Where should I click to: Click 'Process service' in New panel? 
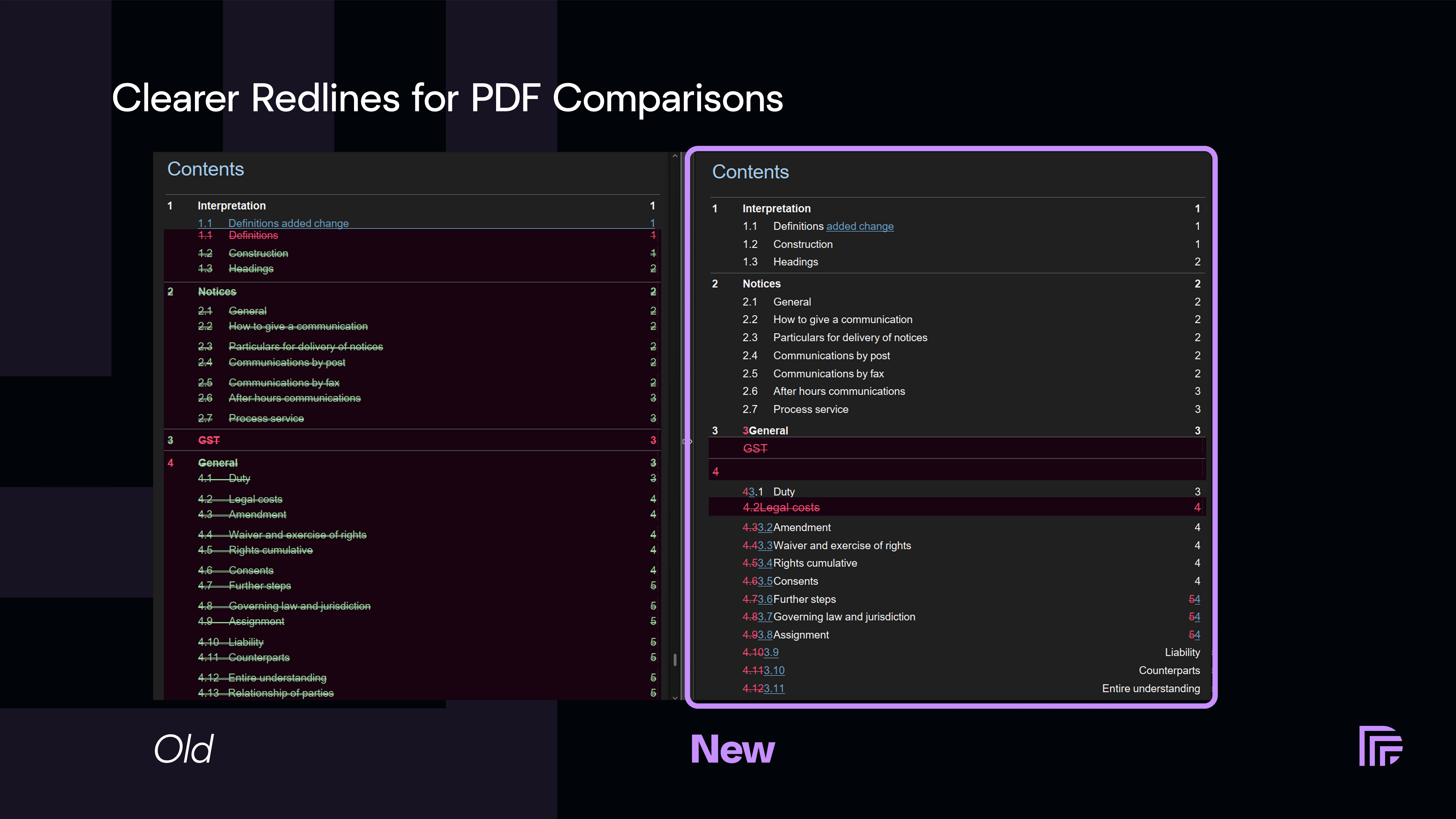coord(811,409)
